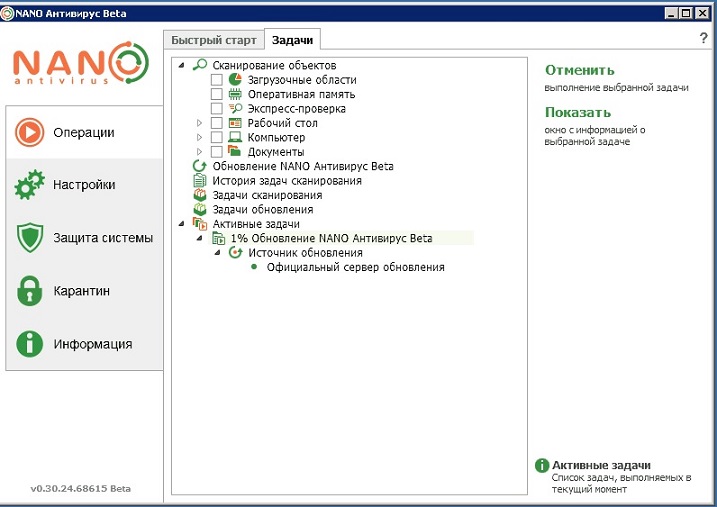The image size is (717, 507).
Task: Click the magnifier icon beside Сканирование объектов
Action: click(199, 65)
